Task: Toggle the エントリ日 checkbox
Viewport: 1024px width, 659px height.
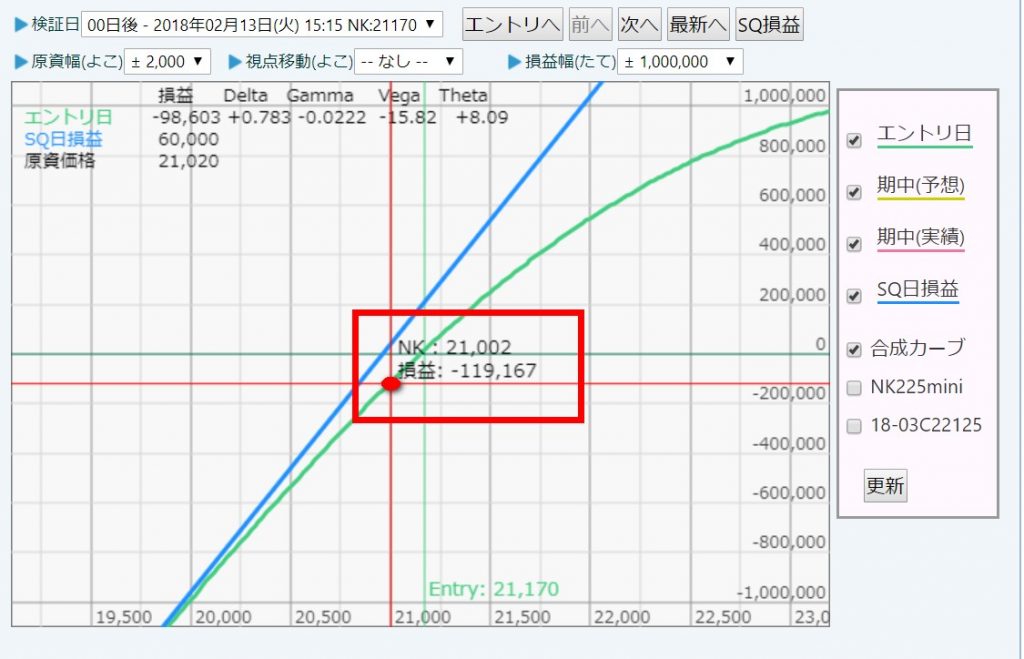Action: (x=854, y=140)
